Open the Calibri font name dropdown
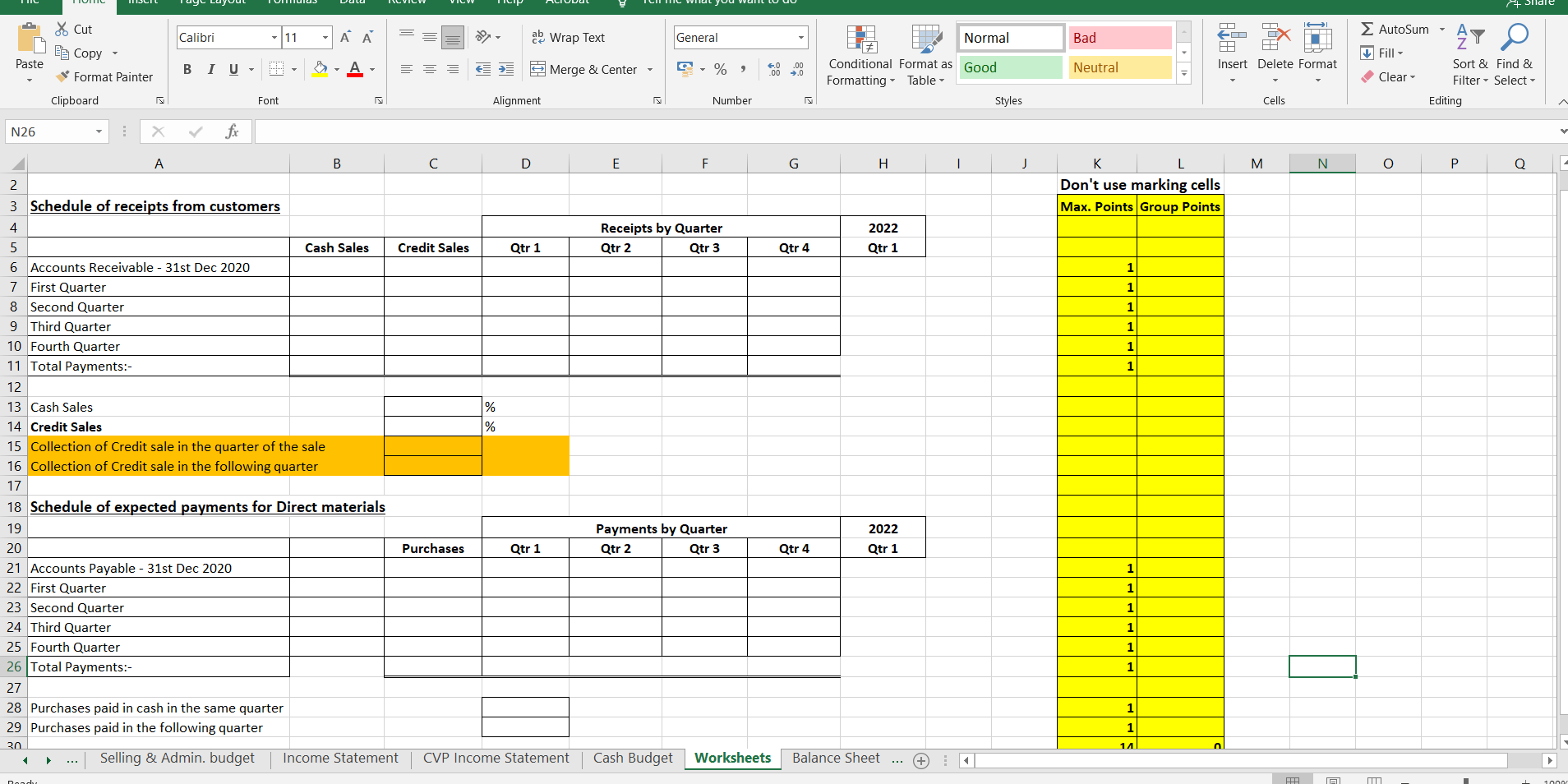This screenshot has height=784, width=1568. (x=274, y=38)
